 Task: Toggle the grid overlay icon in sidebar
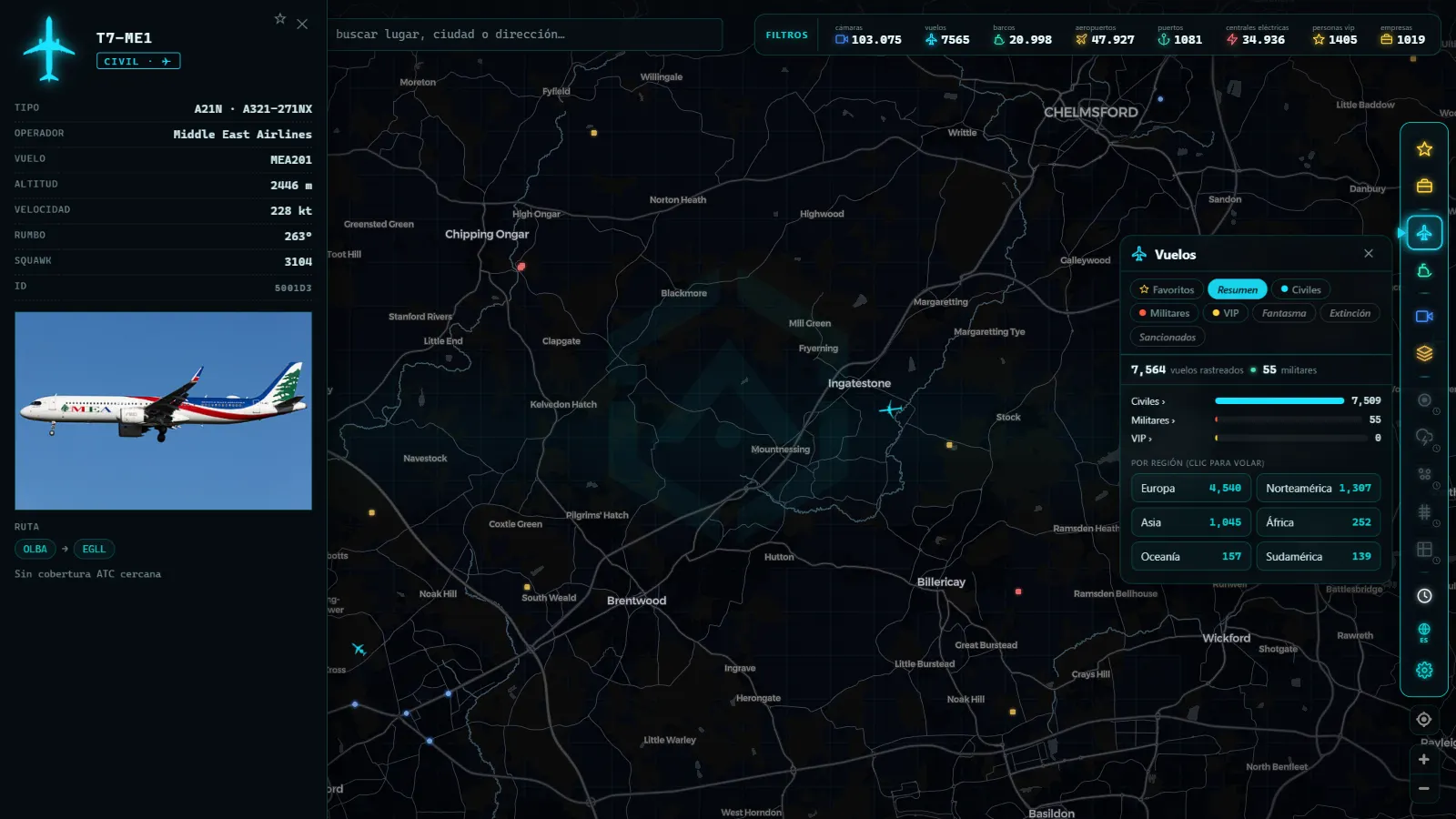coord(1424,512)
